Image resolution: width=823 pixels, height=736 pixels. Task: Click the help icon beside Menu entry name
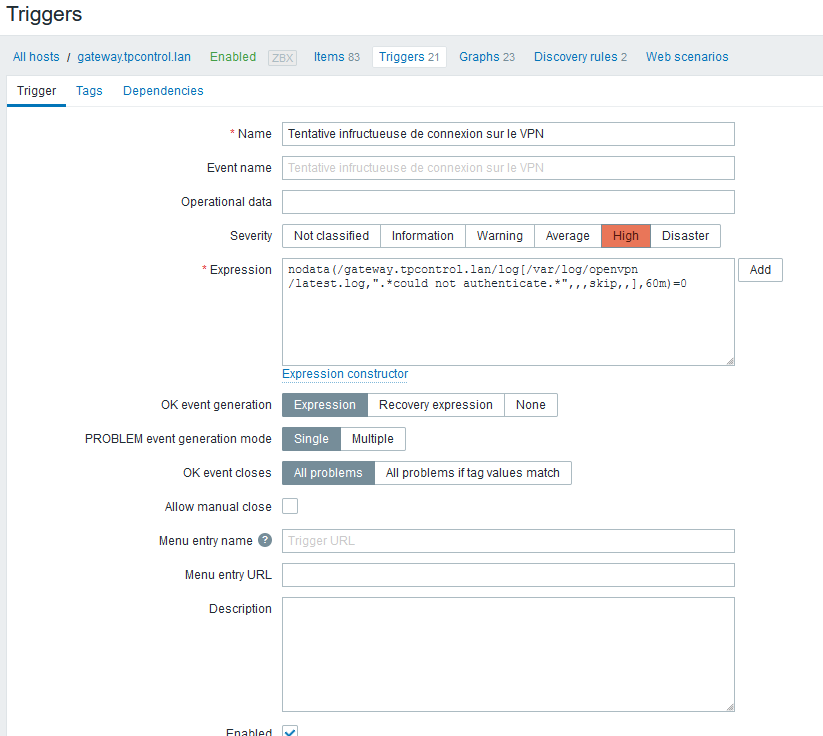pos(265,541)
